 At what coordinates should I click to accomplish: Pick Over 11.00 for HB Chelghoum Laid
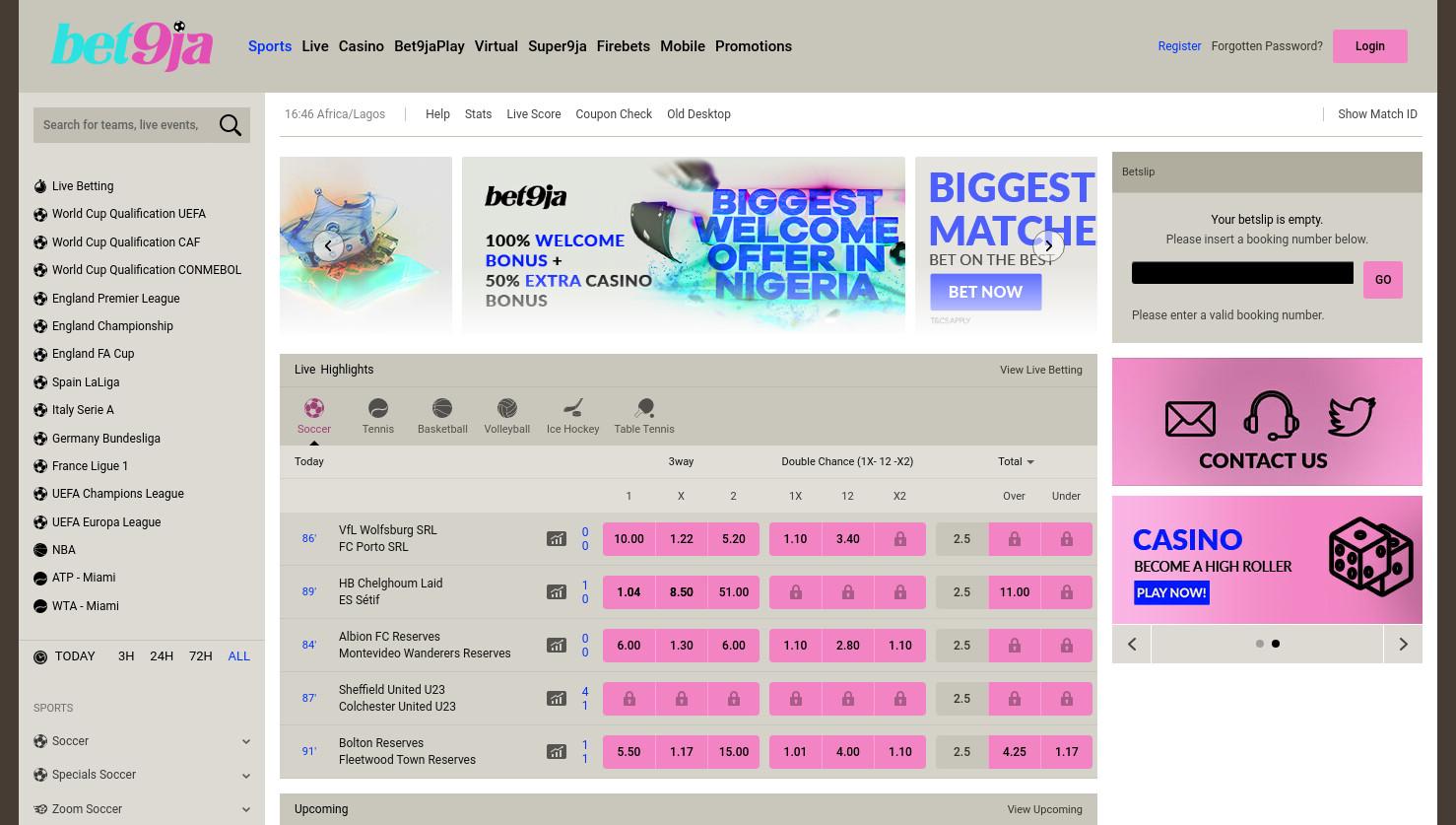pos(1015,592)
